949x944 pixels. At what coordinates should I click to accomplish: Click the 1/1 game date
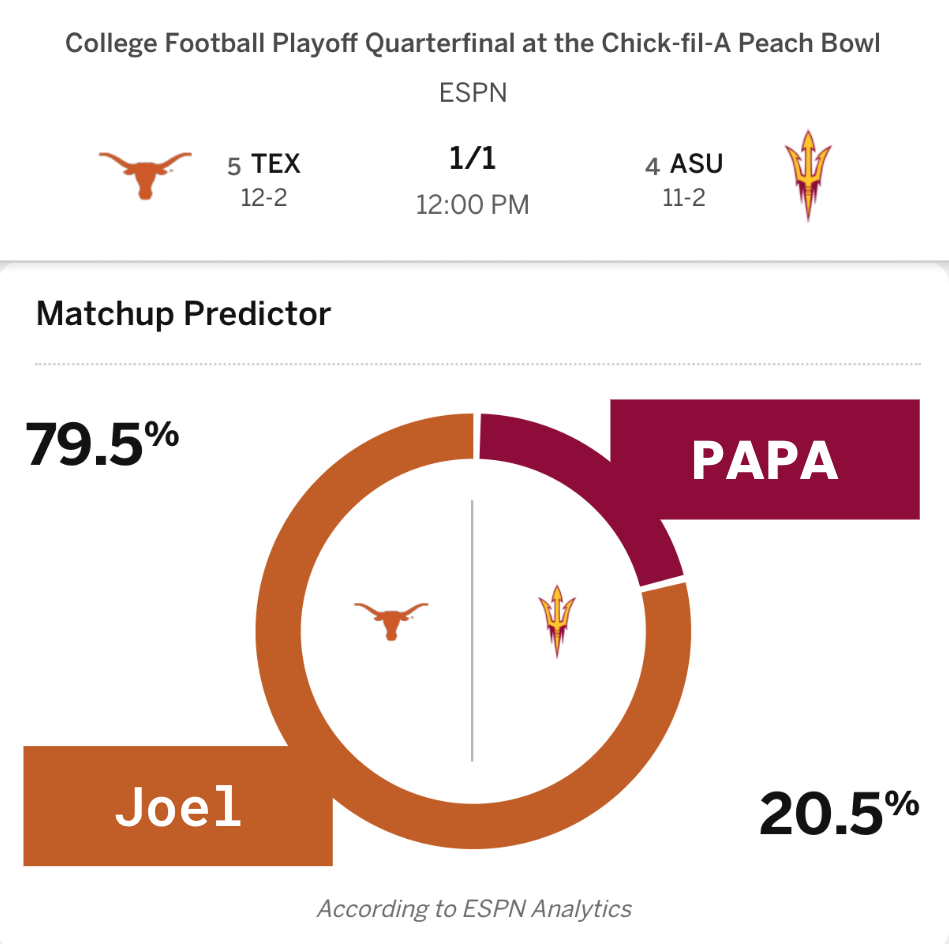point(473,159)
